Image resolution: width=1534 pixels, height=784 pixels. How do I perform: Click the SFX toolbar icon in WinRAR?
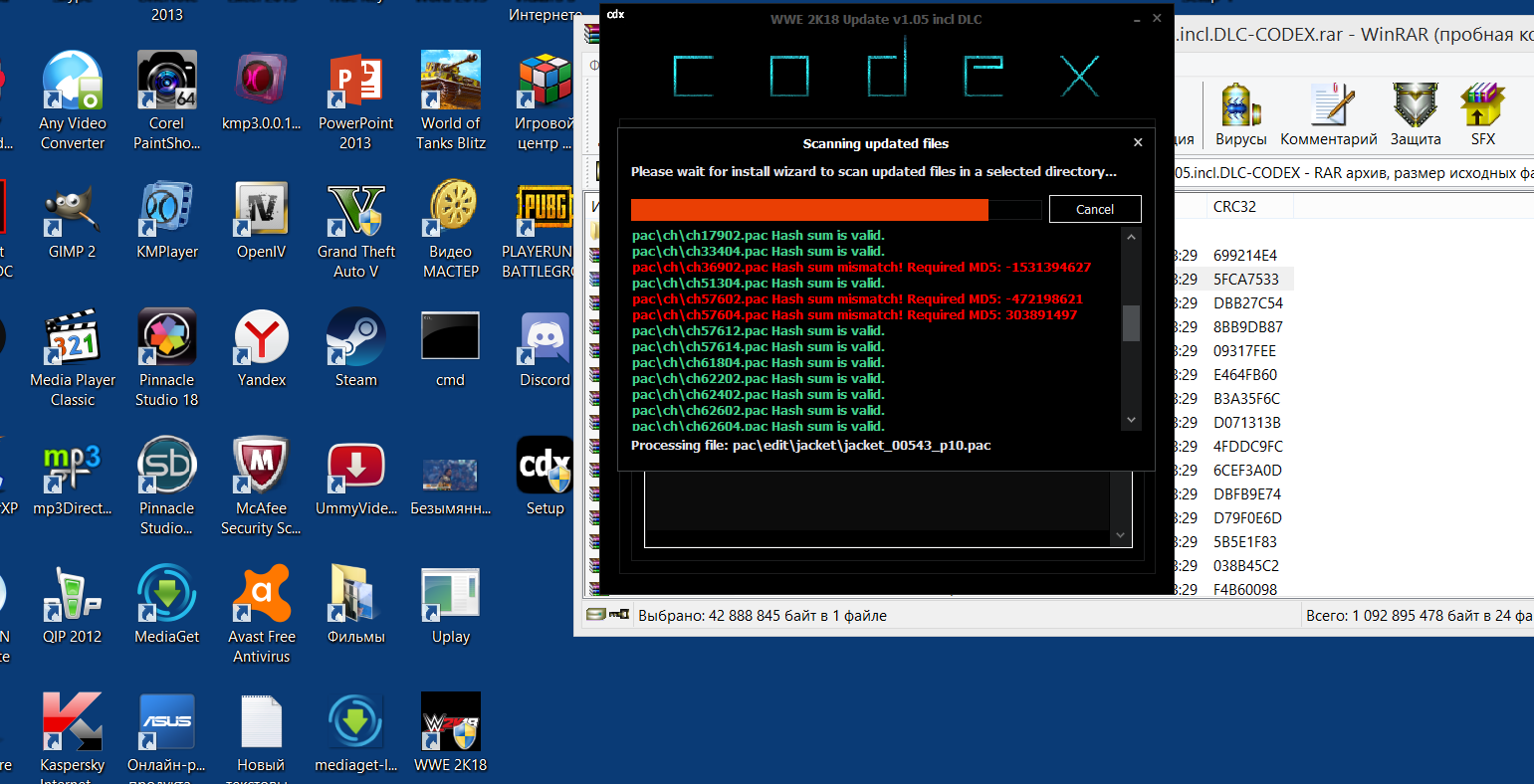1482,114
